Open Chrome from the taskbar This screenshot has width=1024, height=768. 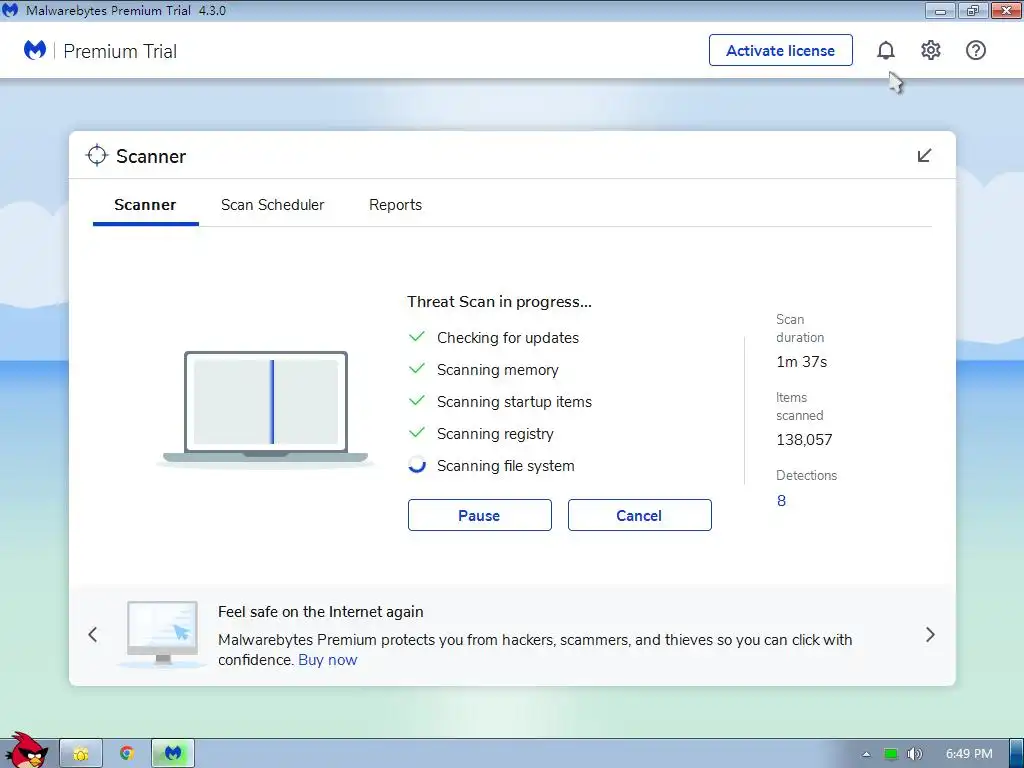pos(127,754)
